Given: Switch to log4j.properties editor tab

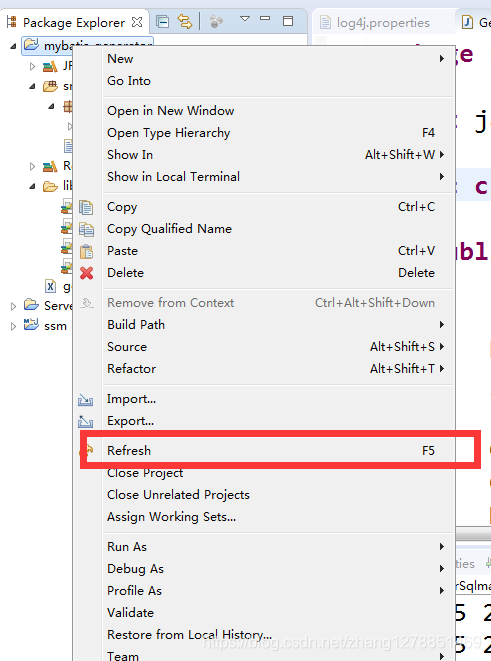Looking at the screenshot, I should point(375,22).
